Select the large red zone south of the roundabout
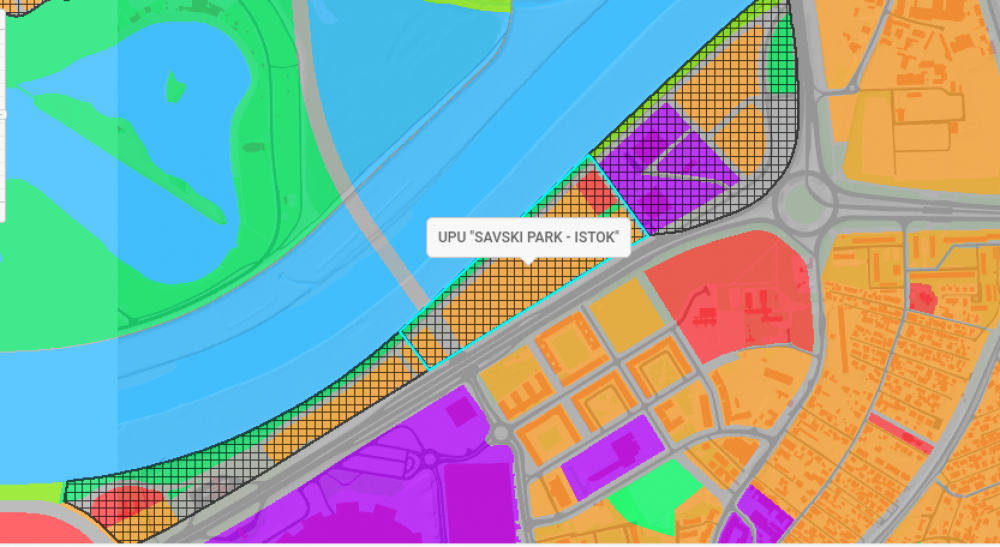This screenshot has height=547, width=1000. click(733, 296)
